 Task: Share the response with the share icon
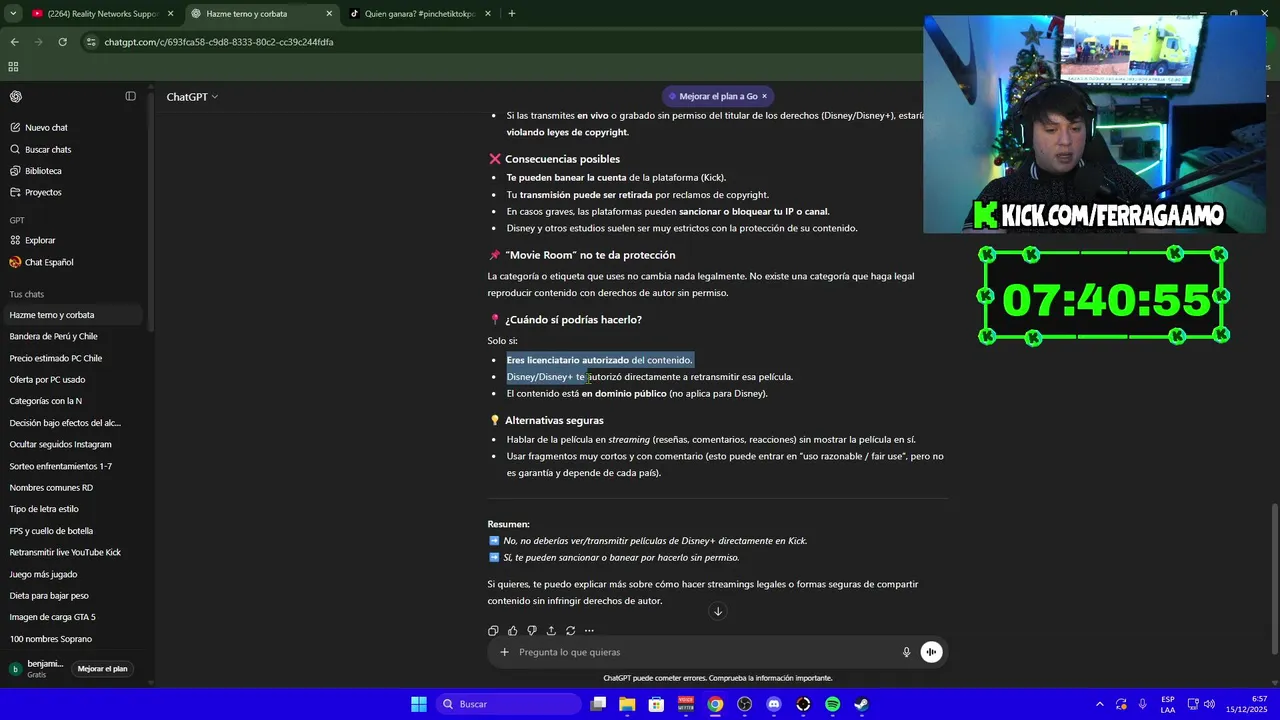coord(551,631)
